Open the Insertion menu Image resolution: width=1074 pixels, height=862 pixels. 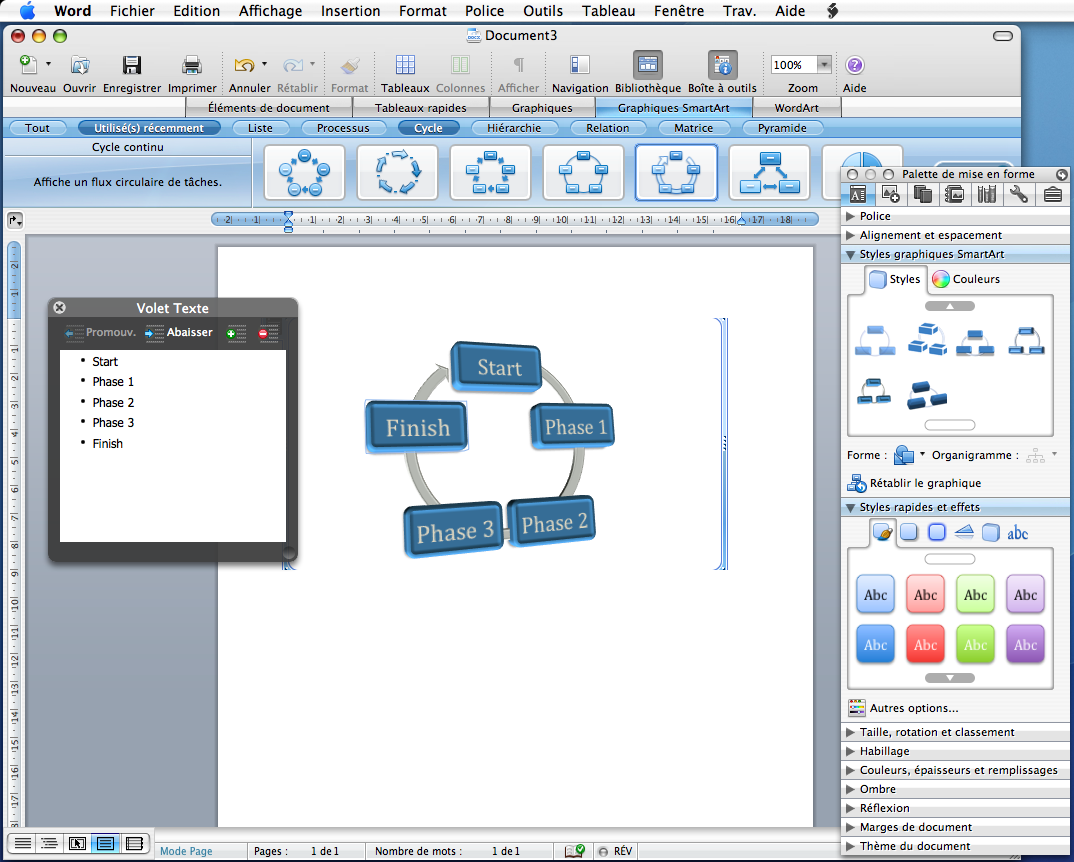click(x=350, y=11)
